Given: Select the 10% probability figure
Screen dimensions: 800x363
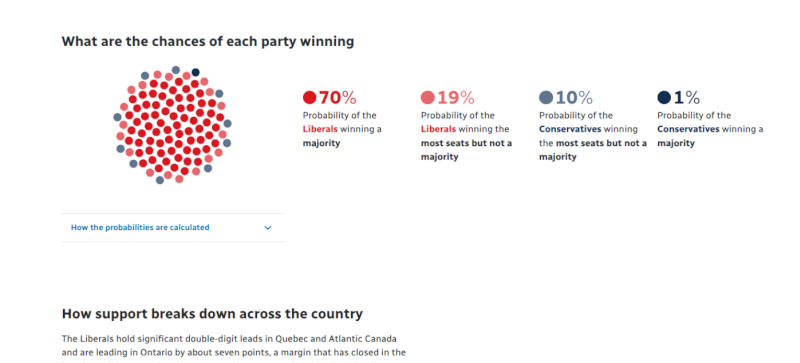Looking at the screenshot, I should 574,98.
